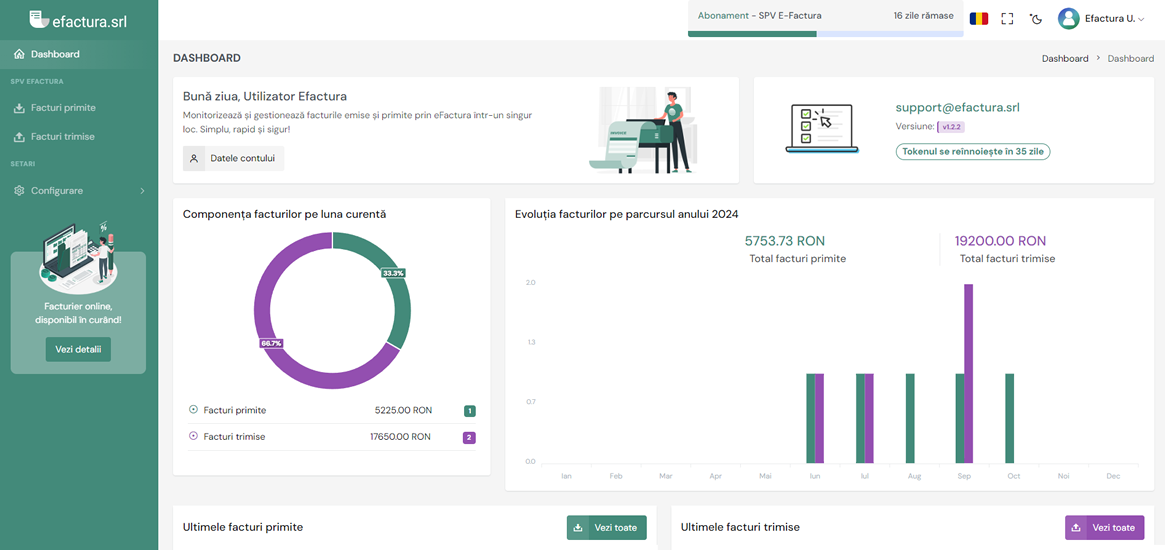Click the Configurare gear icon

click(19, 190)
